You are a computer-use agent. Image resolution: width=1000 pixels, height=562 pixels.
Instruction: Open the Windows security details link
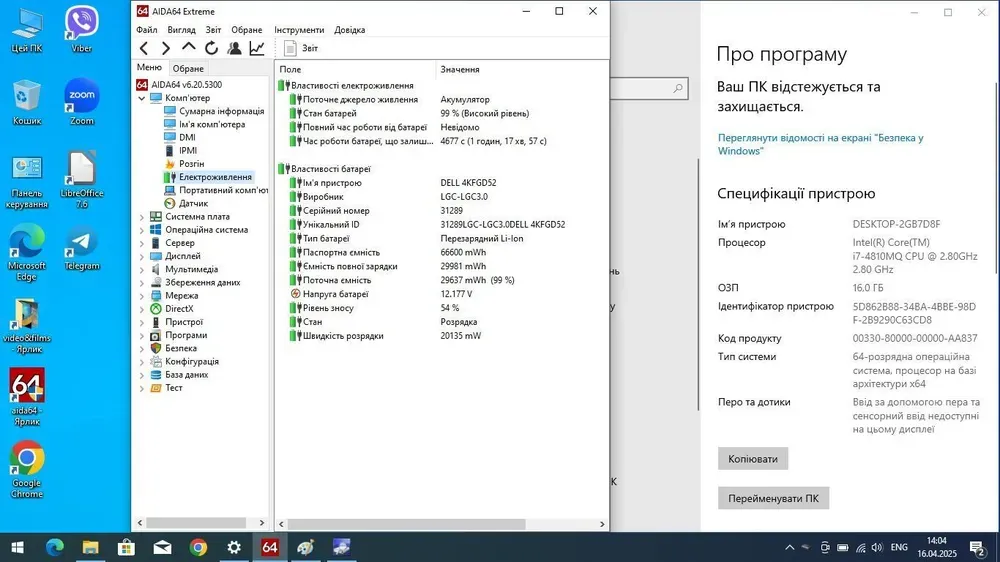point(820,144)
